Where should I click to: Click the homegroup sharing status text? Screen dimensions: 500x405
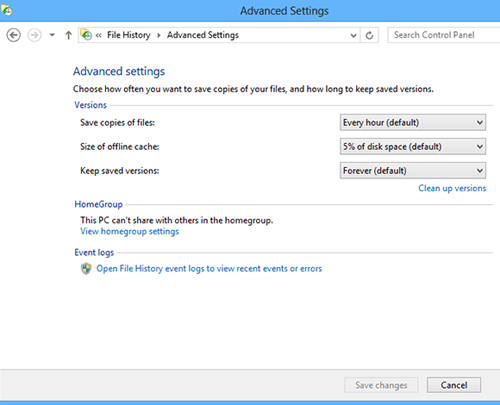tap(177, 220)
